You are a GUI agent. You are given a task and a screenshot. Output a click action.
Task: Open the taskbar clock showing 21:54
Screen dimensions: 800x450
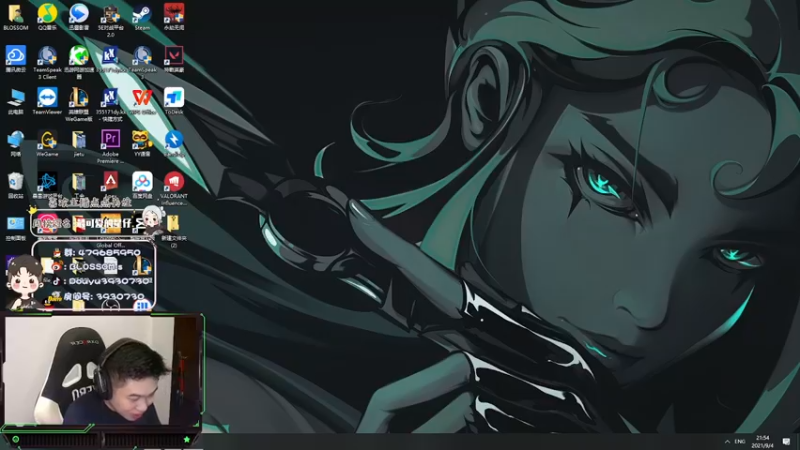pos(762,442)
